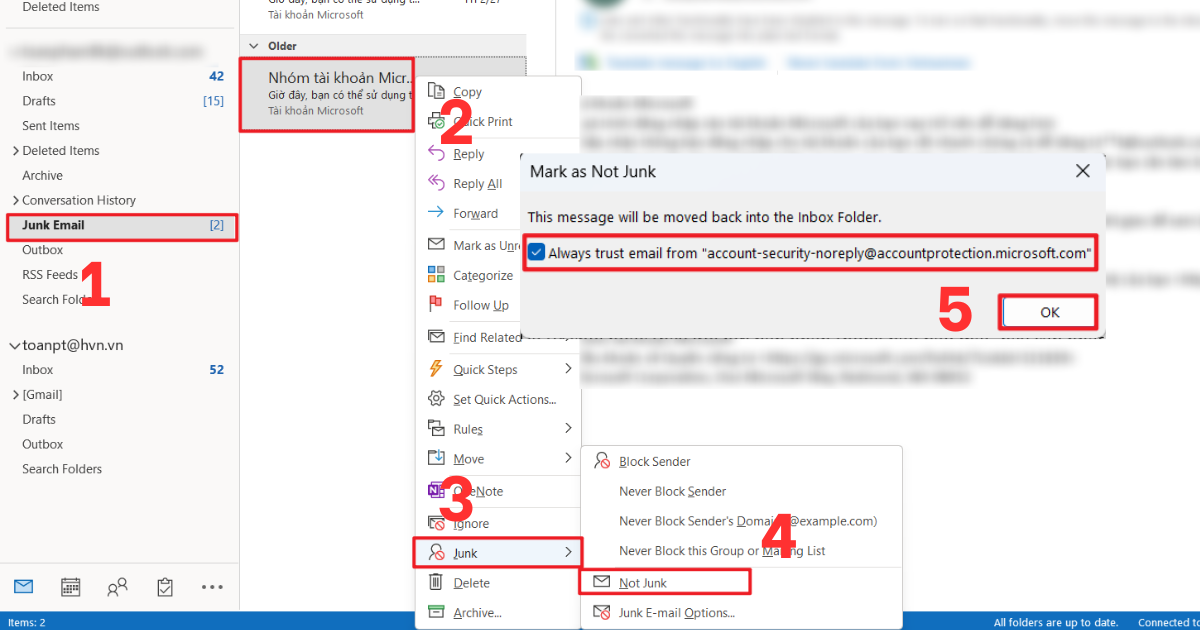This screenshot has width=1200, height=630.
Task: Uncheck Always trust email from sender
Action: coord(536,251)
